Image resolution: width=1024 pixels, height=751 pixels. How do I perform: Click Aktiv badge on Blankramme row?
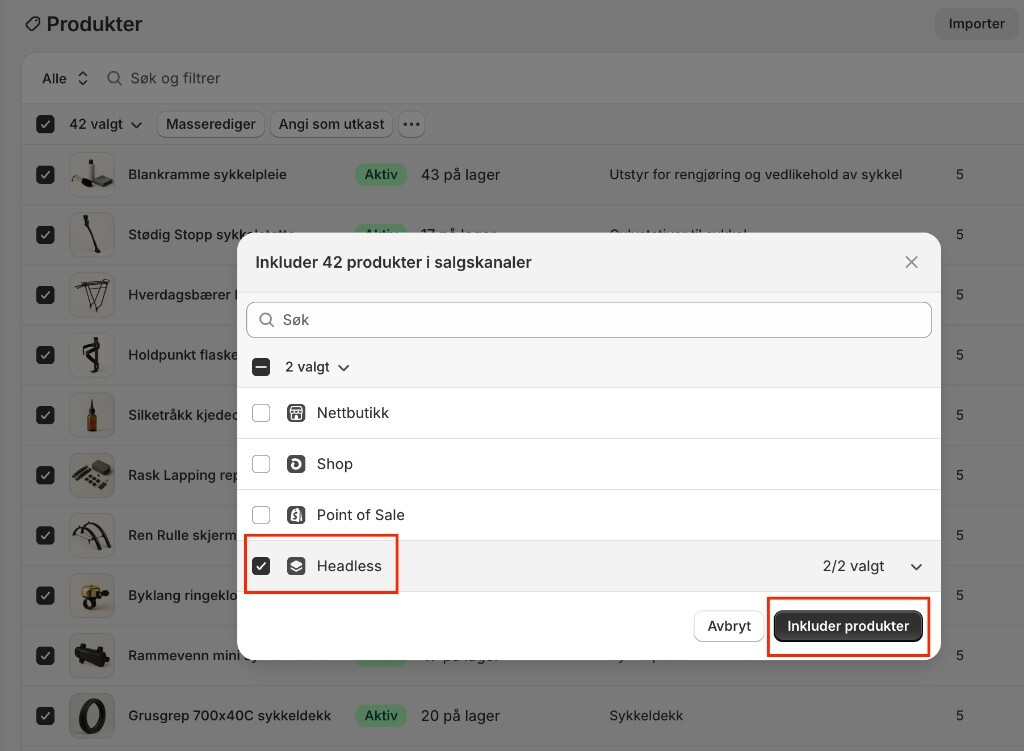pos(381,174)
